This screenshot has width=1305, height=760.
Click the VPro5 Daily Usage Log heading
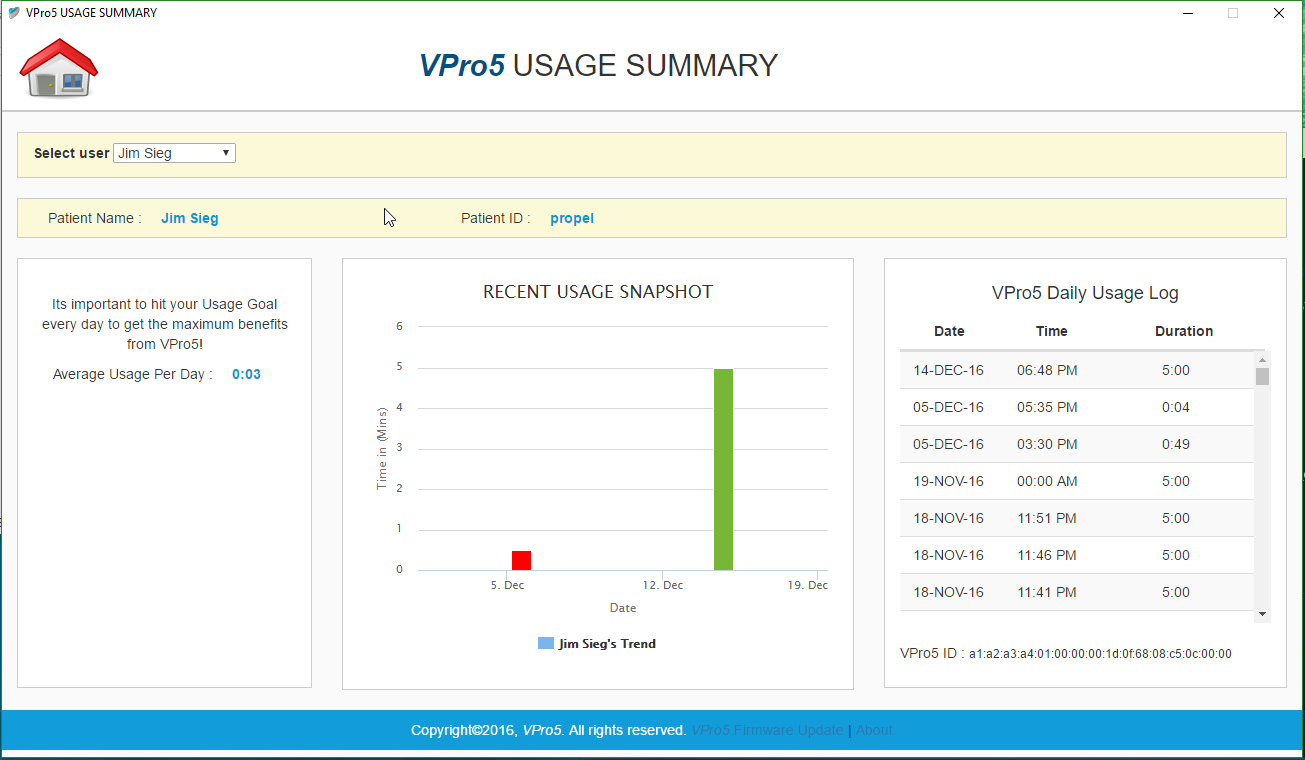1085,293
